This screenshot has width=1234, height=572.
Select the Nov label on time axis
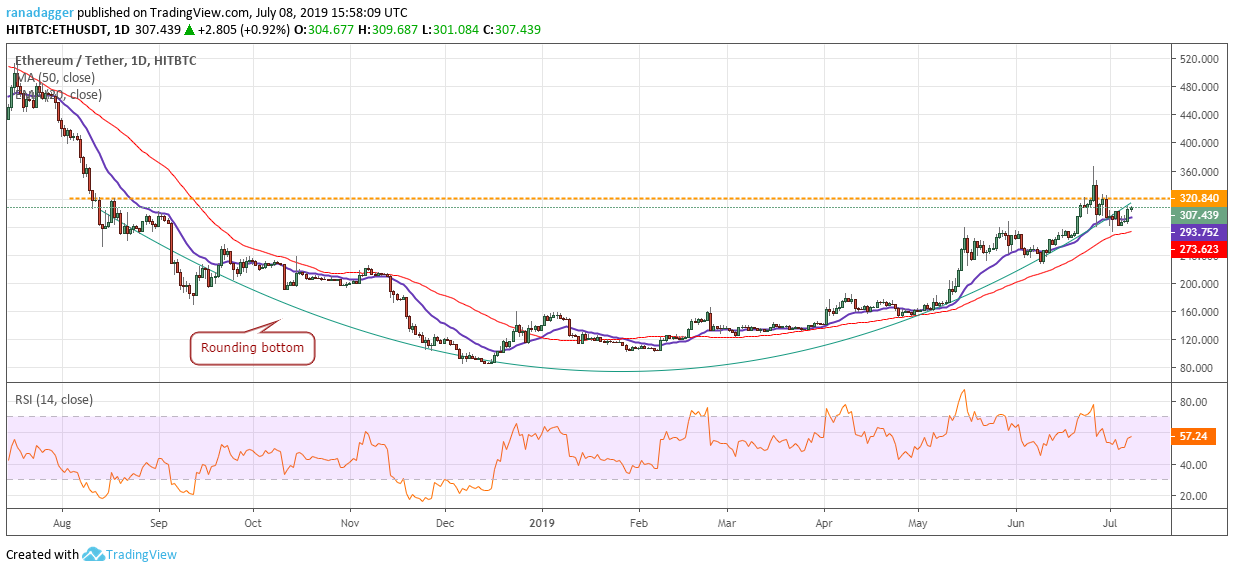[x=350, y=522]
